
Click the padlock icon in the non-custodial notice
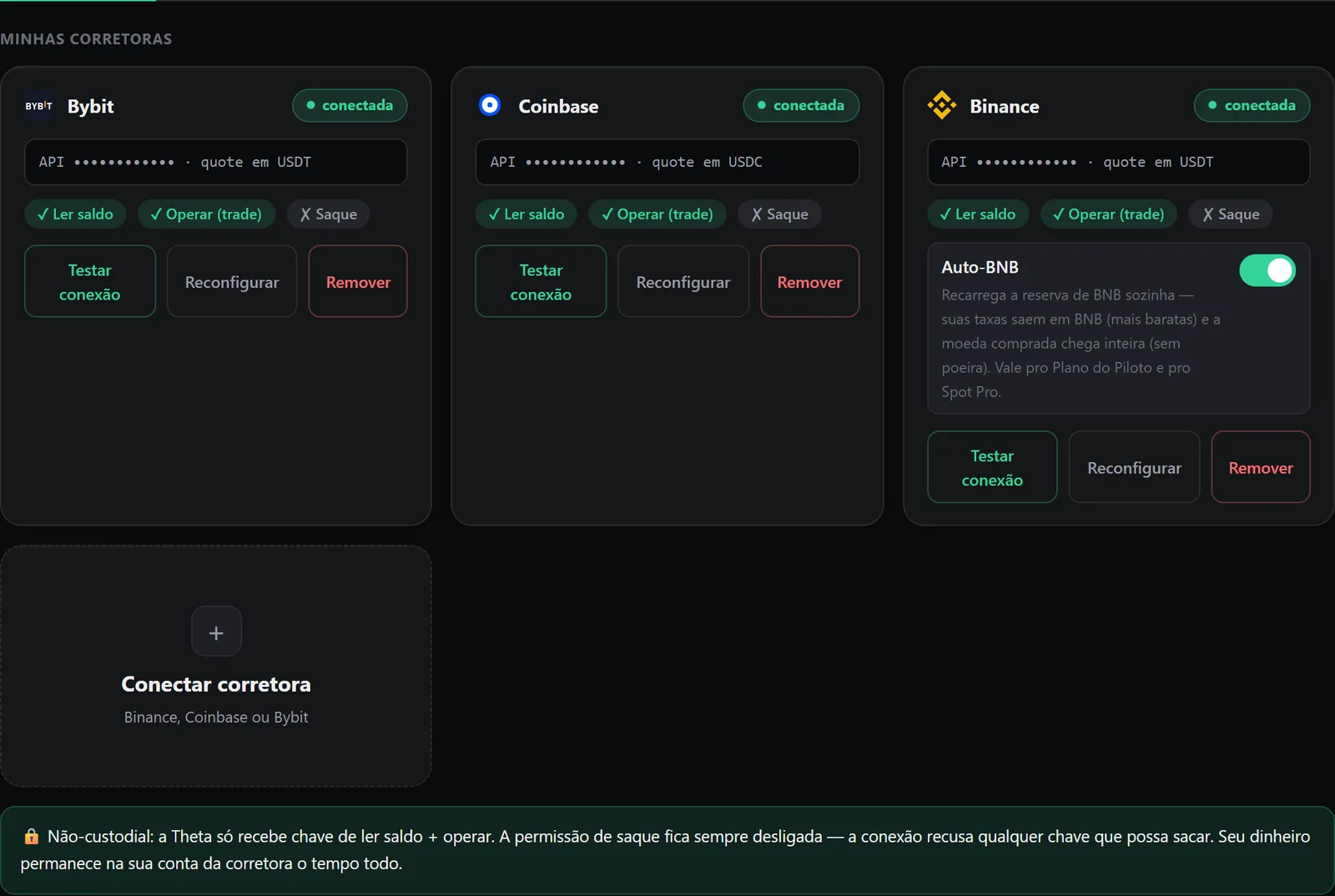pyautogui.click(x=32, y=836)
